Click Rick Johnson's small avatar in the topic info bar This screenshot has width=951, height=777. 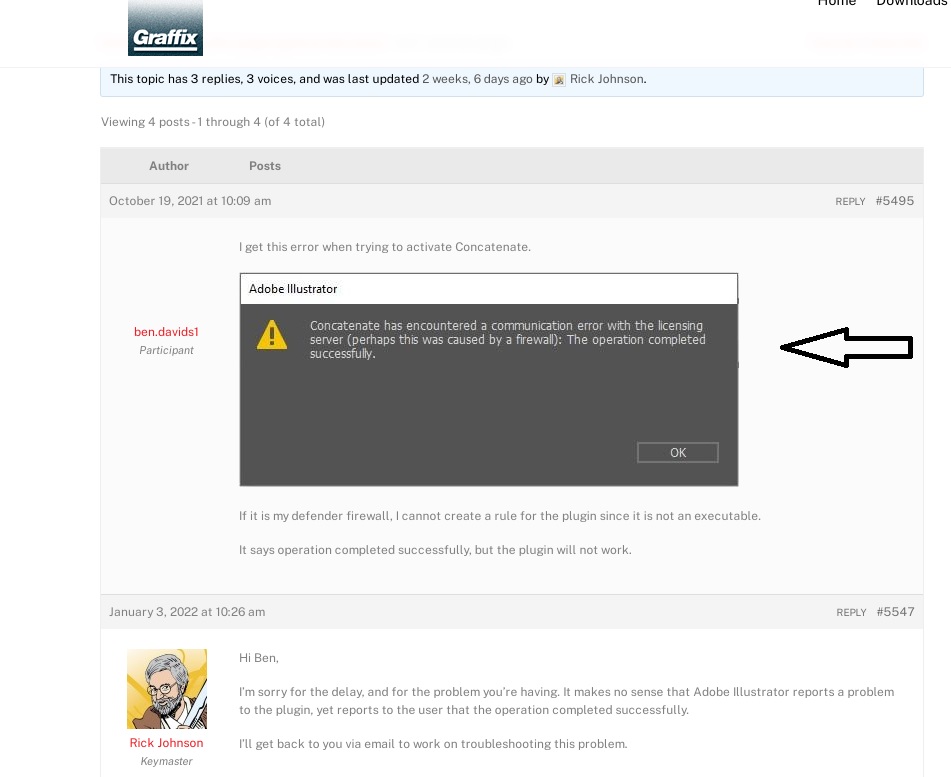click(559, 79)
